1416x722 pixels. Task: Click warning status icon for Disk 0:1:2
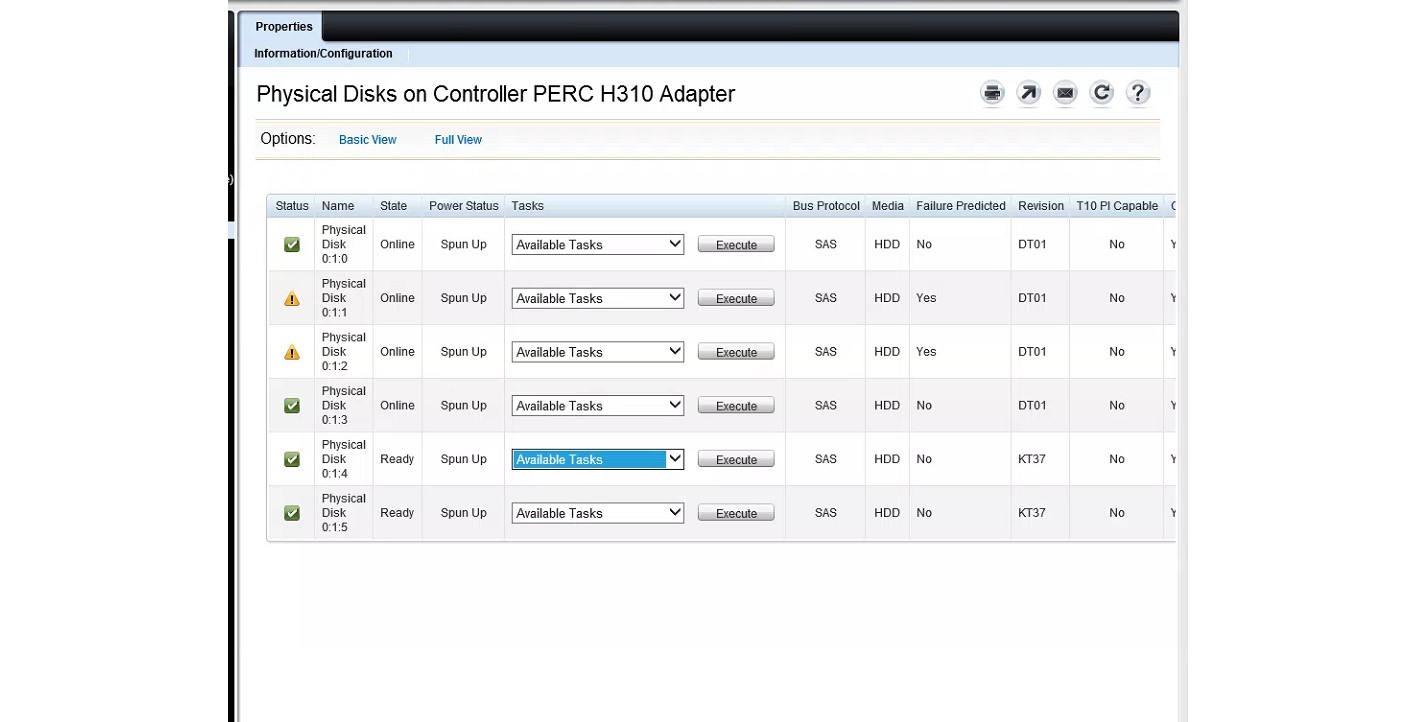coord(292,352)
